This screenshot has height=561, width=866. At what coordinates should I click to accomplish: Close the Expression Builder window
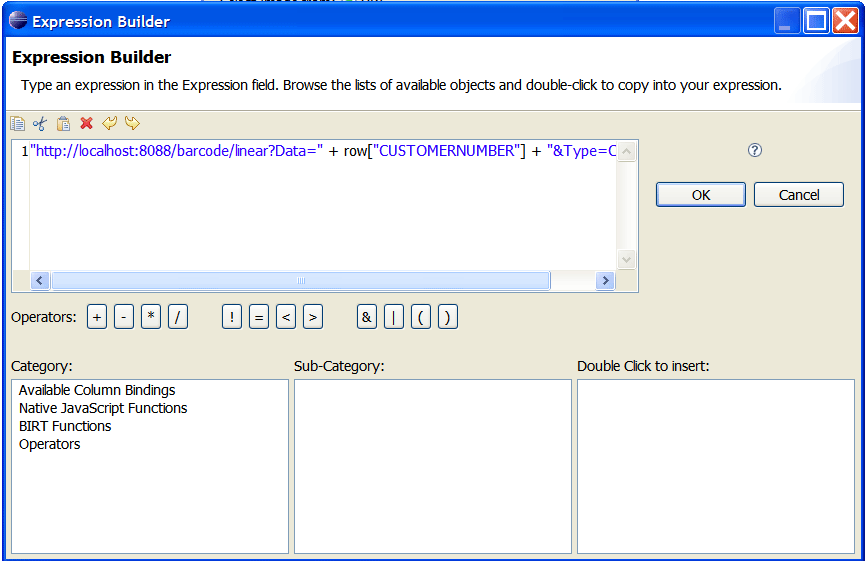click(845, 22)
